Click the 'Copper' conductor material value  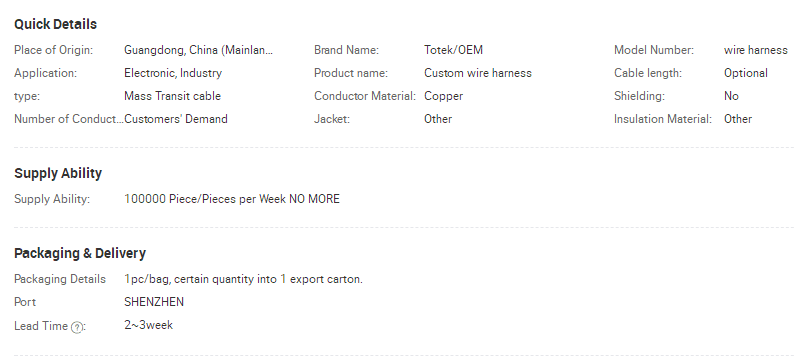[443, 96]
